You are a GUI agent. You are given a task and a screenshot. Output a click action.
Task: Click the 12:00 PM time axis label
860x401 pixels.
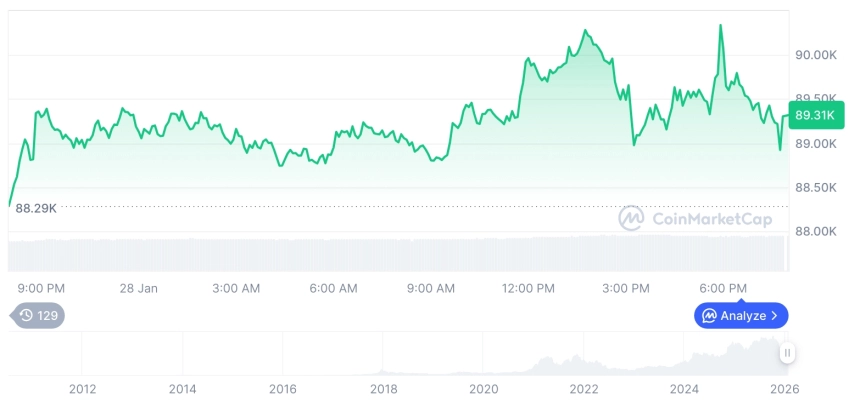click(x=528, y=288)
